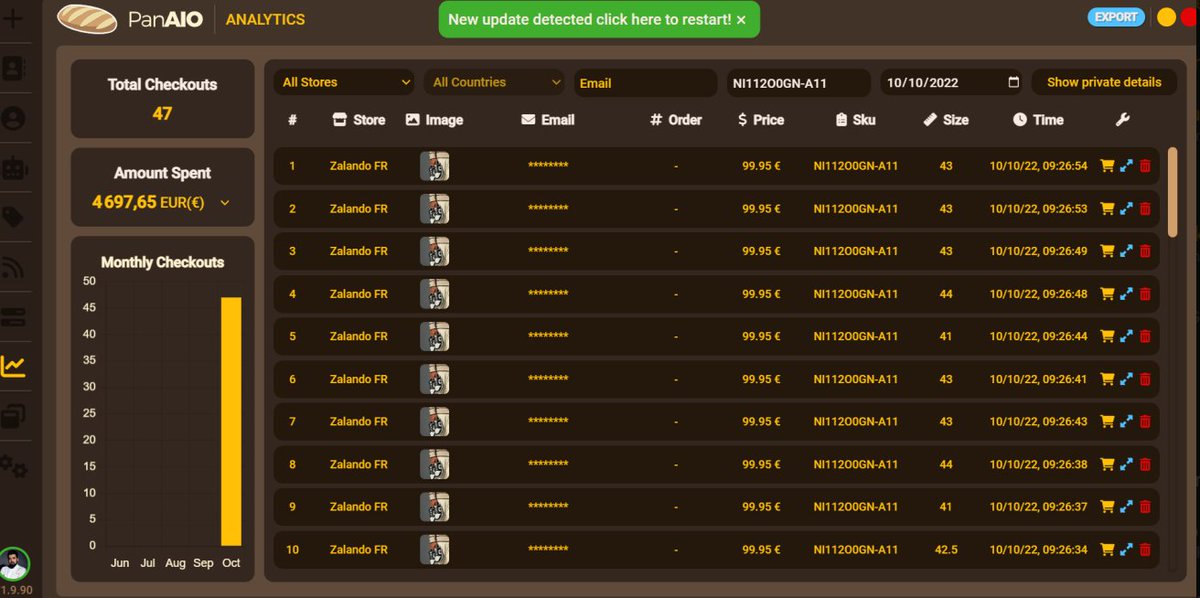Open the profile user sidebar icon
The height and width of the screenshot is (598, 1200).
tap(14, 118)
